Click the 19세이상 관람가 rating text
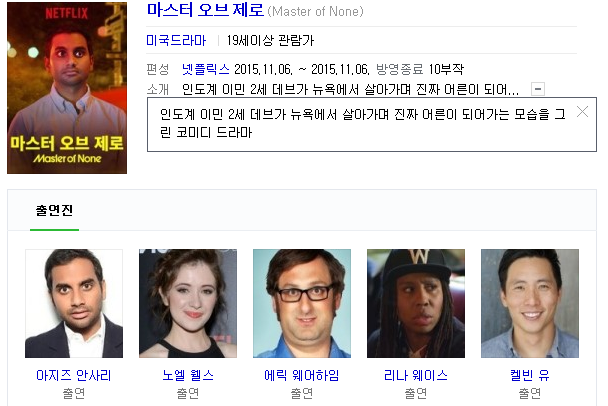 point(270,40)
